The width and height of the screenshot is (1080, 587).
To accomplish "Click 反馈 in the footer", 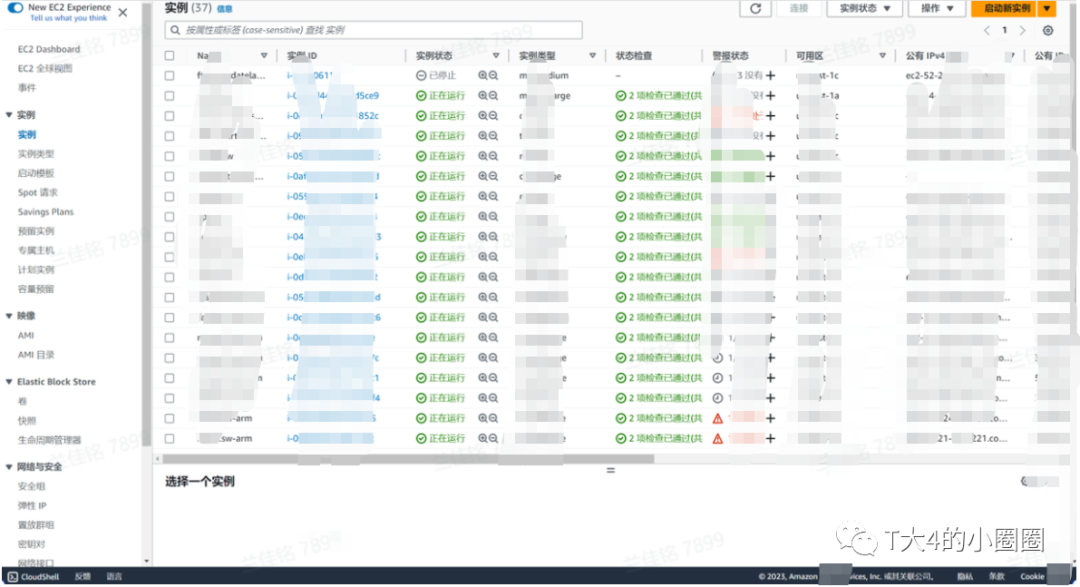I will tap(83, 577).
